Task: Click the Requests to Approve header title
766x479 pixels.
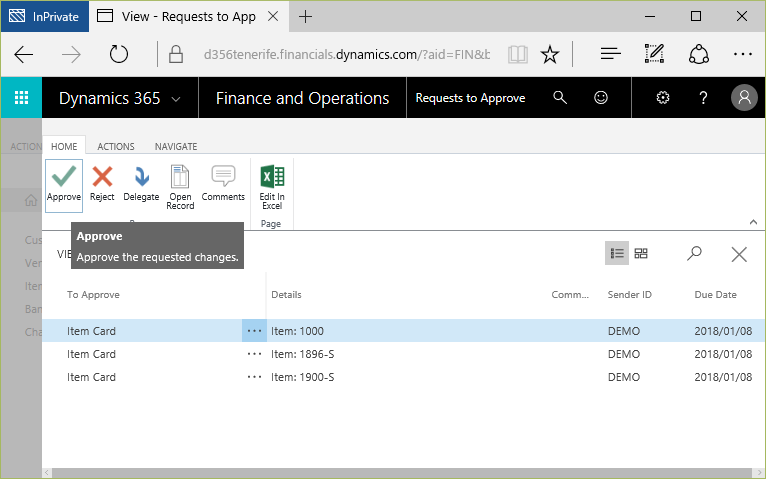Action: [x=470, y=98]
